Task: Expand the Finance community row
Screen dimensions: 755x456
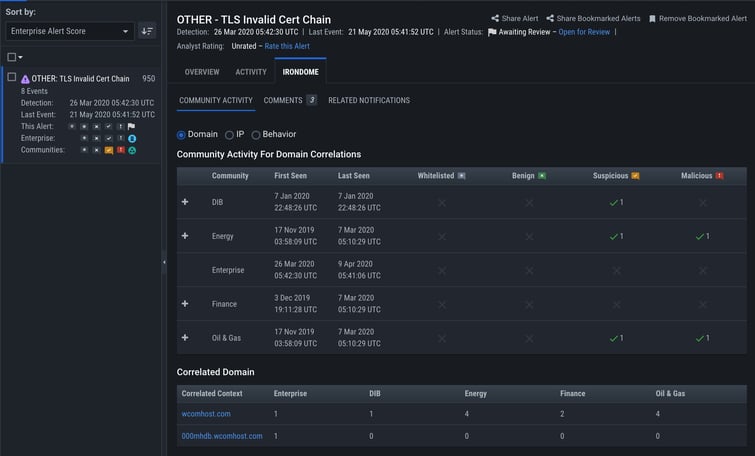Action: click(185, 303)
